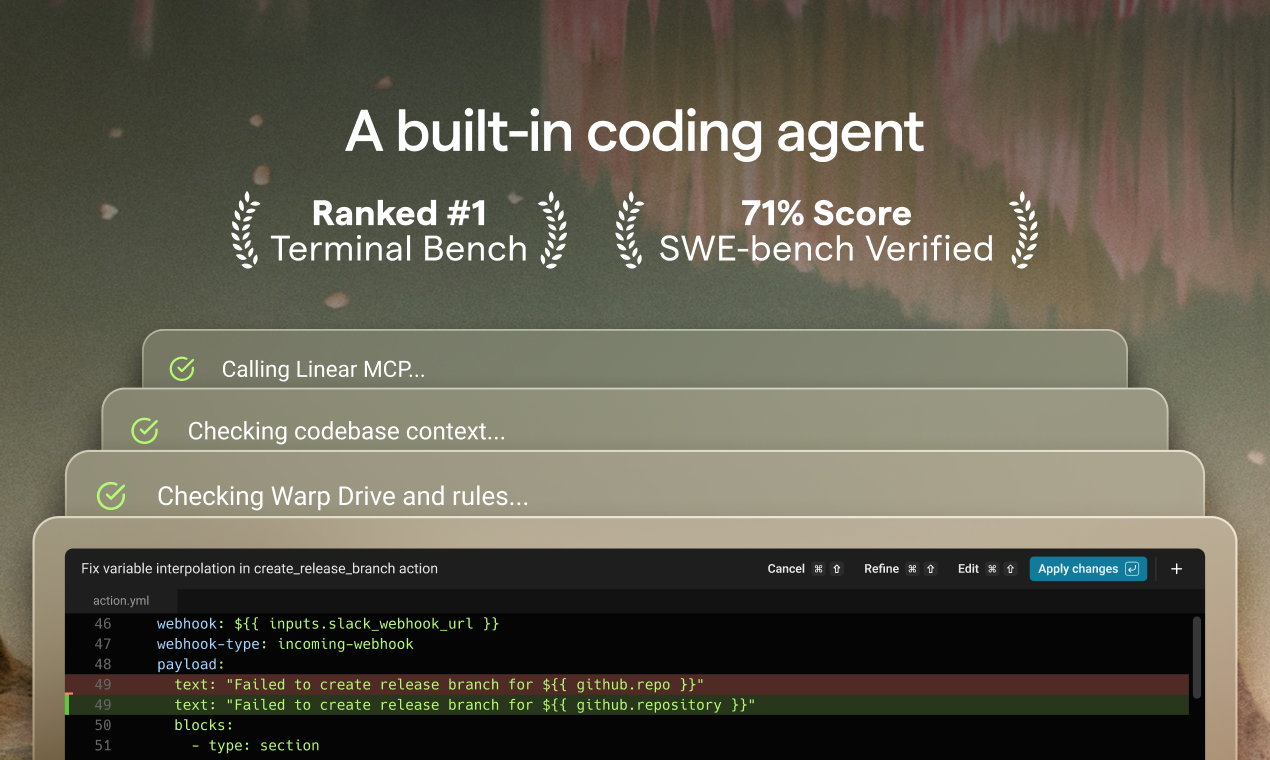1270x760 pixels.
Task: Click the enter key icon inside Apply changes
Action: click(1132, 569)
